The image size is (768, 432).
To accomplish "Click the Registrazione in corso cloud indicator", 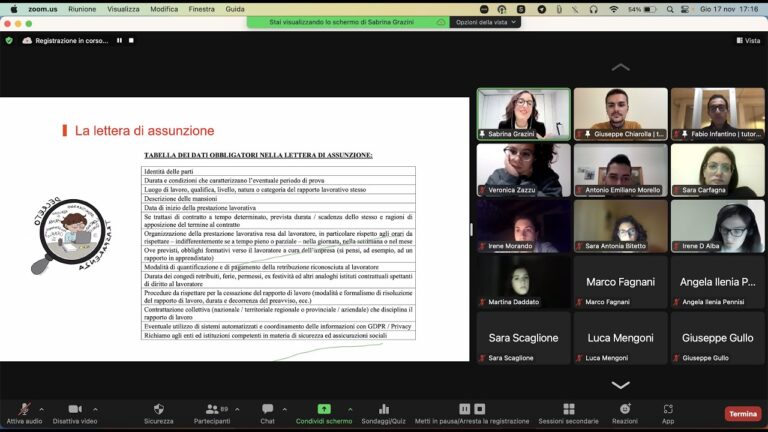I will pyautogui.click(x=65, y=41).
